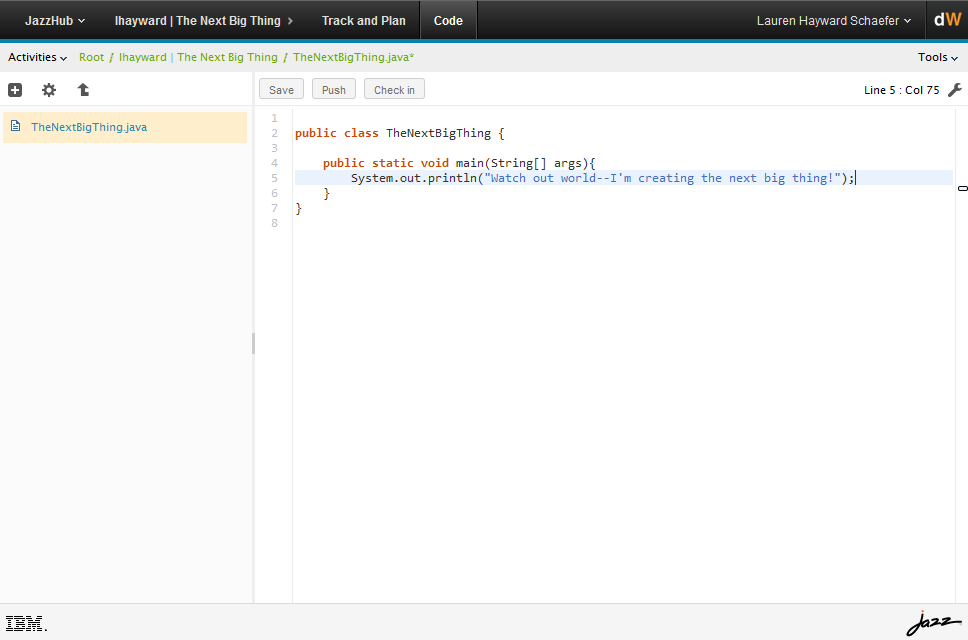968x640 pixels.
Task: Click the sidebar splitter handle
Action: pos(254,343)
